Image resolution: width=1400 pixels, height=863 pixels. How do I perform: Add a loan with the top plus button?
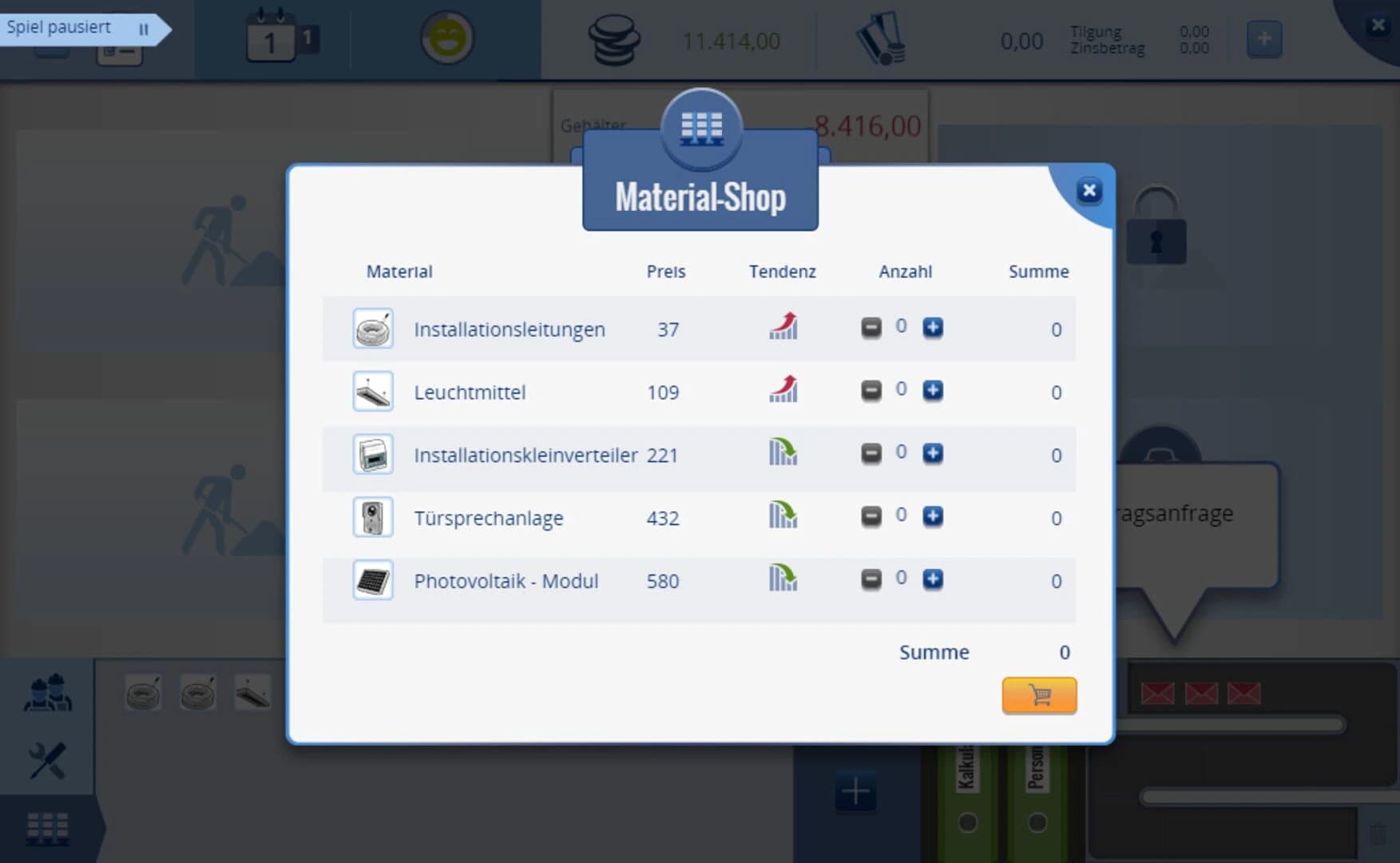tap(1264, 38)
